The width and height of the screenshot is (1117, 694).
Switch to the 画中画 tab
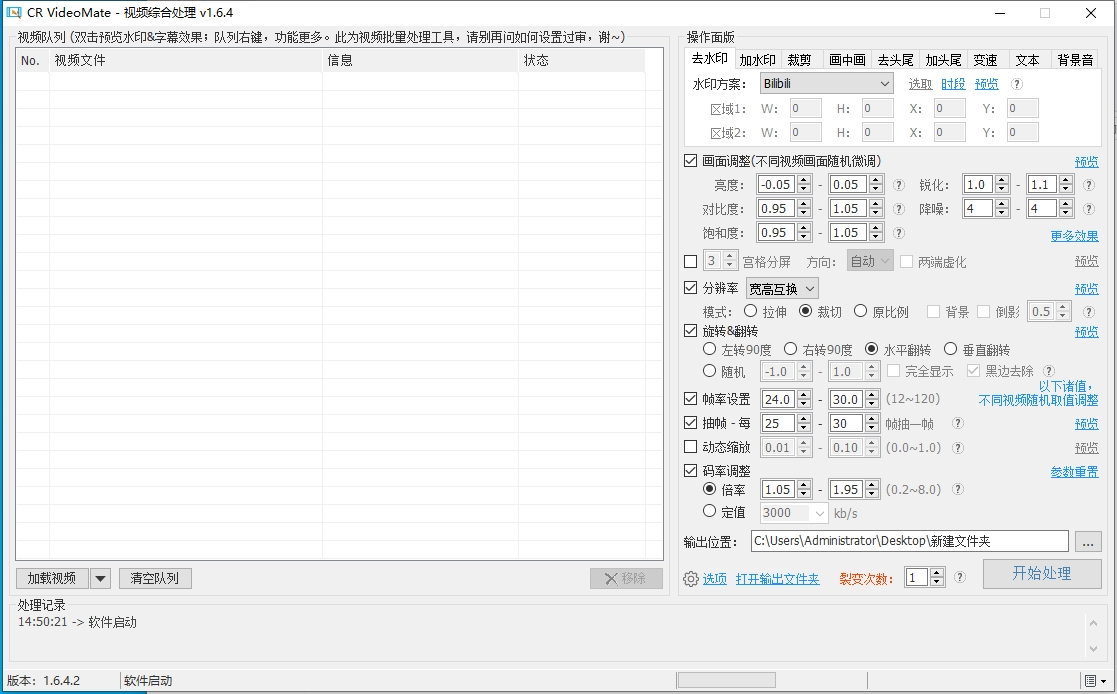pos(847,60)
